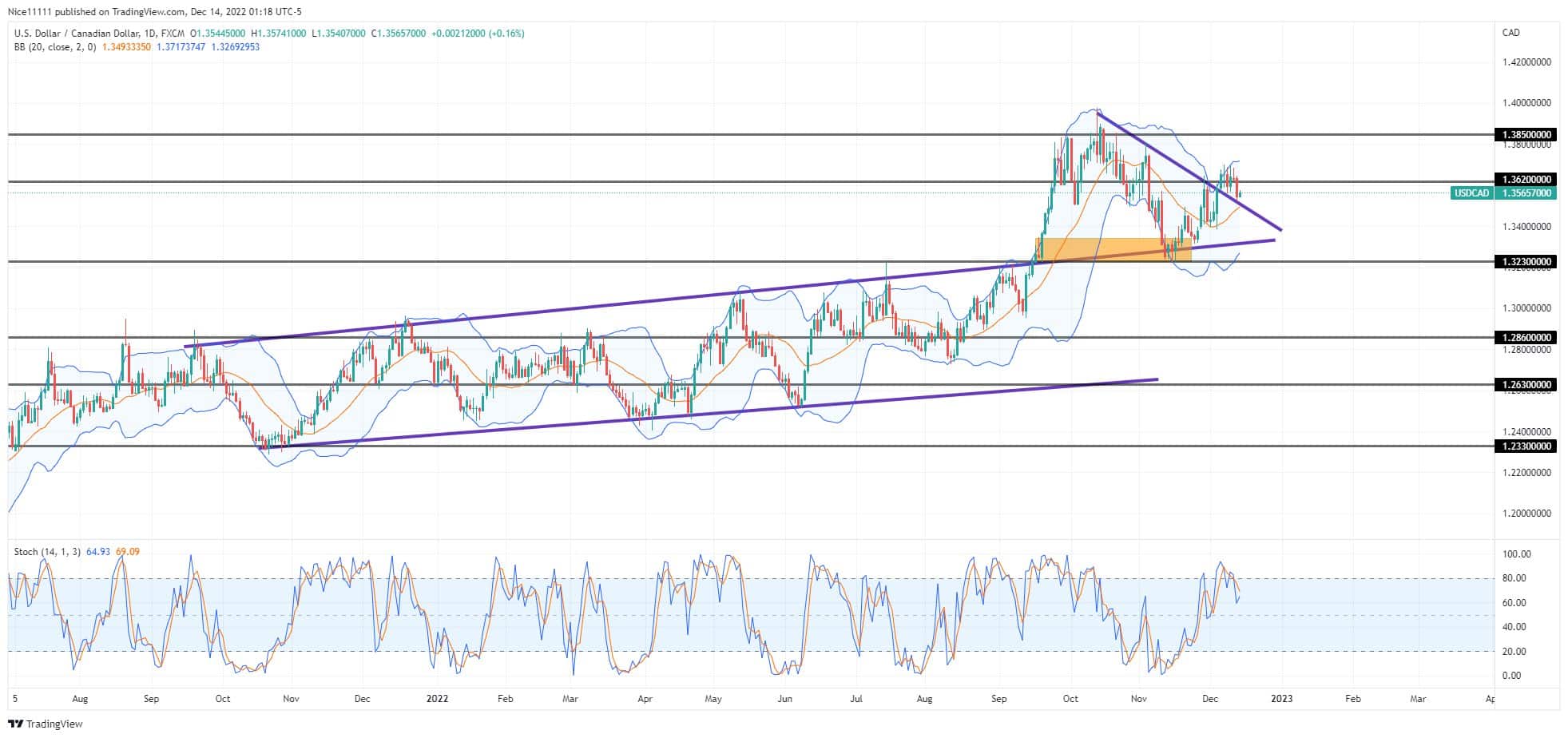Click the Stoch %K value 64.93
The width and height of the screenshot is (1568, 738).
coord(98,552)
